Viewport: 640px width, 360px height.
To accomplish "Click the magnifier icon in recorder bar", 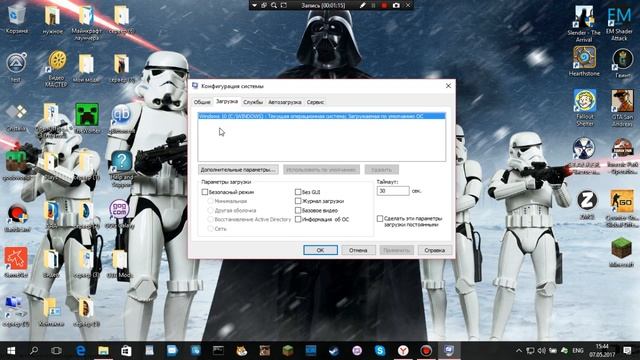I will coord(274,5).
